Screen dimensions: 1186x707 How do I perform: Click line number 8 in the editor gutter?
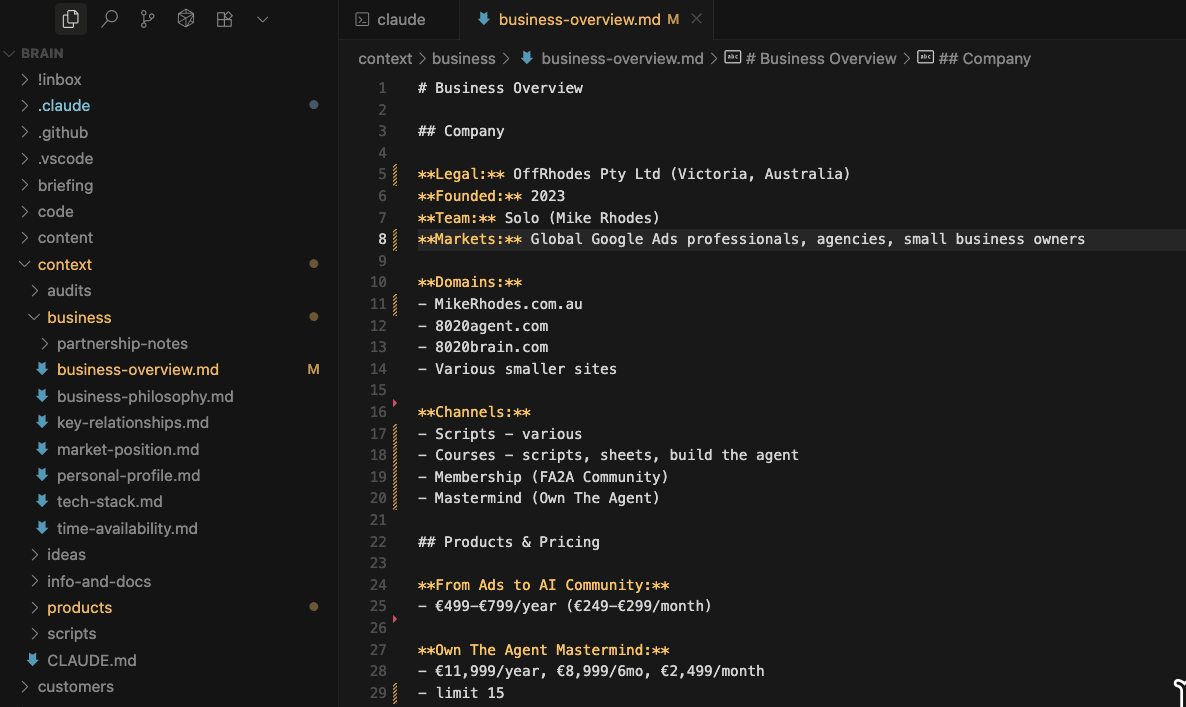(381, 239)
